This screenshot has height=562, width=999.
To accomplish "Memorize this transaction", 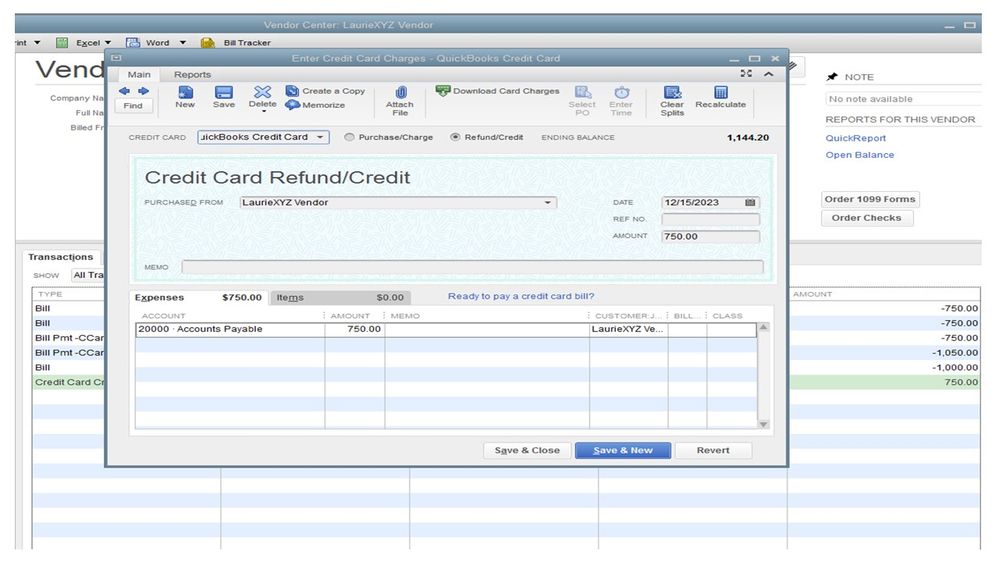I will [315, 105].
